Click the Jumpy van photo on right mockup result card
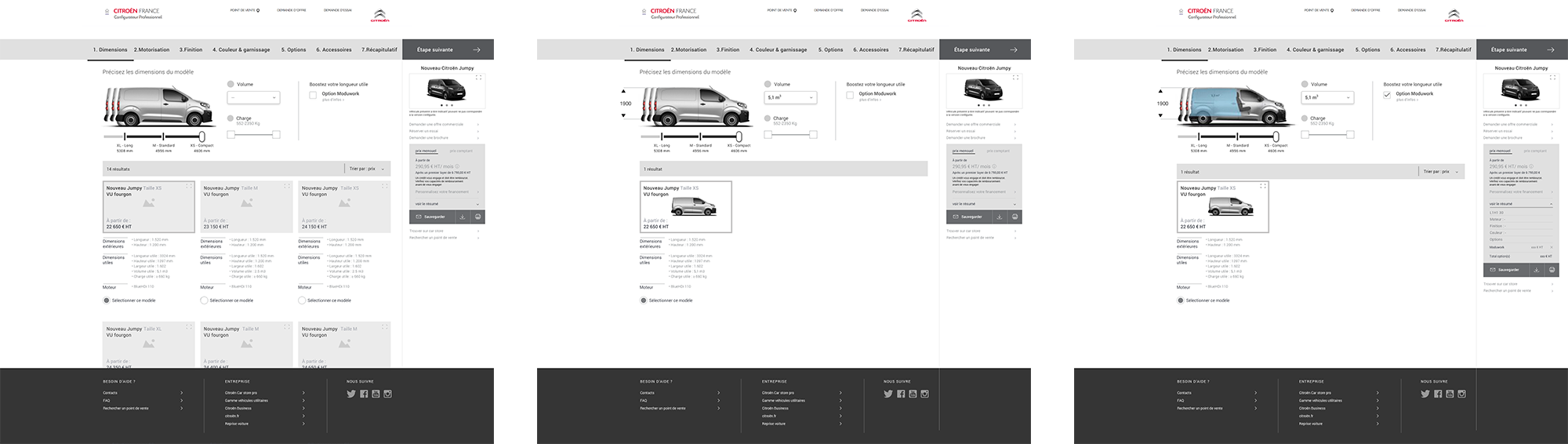This screenshot has height=444, width=1568. pyautogui.click(x=1231, y=206)
